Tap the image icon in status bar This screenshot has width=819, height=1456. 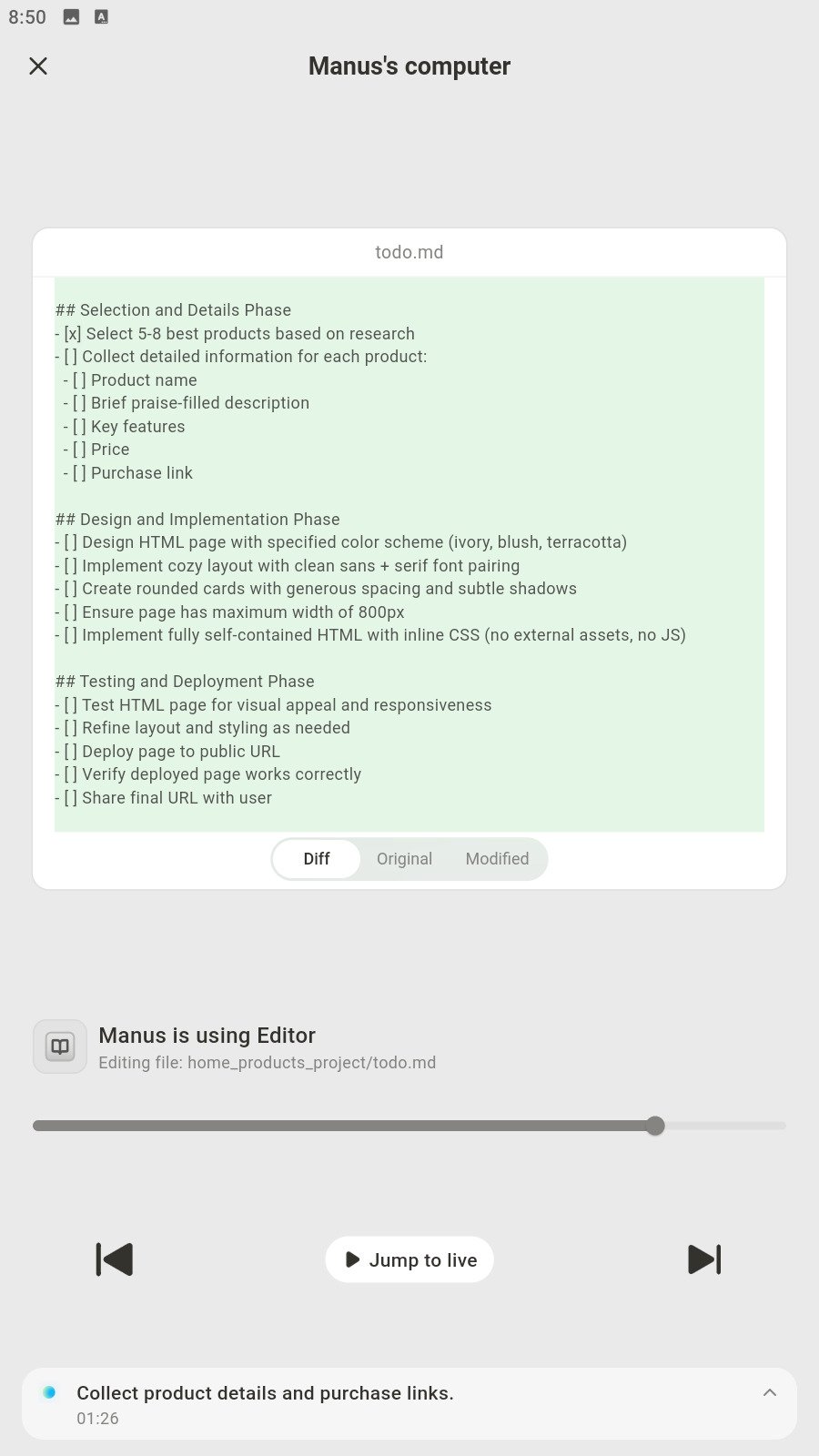[x=71, y=16]
